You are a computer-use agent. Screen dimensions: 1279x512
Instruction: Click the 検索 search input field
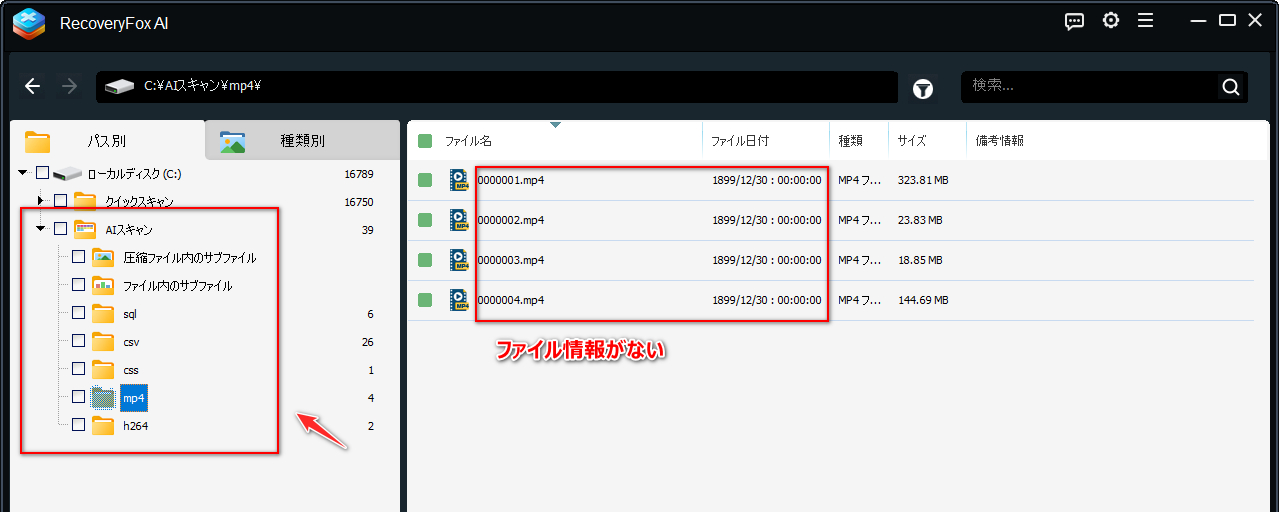[x=1090, y=86]
